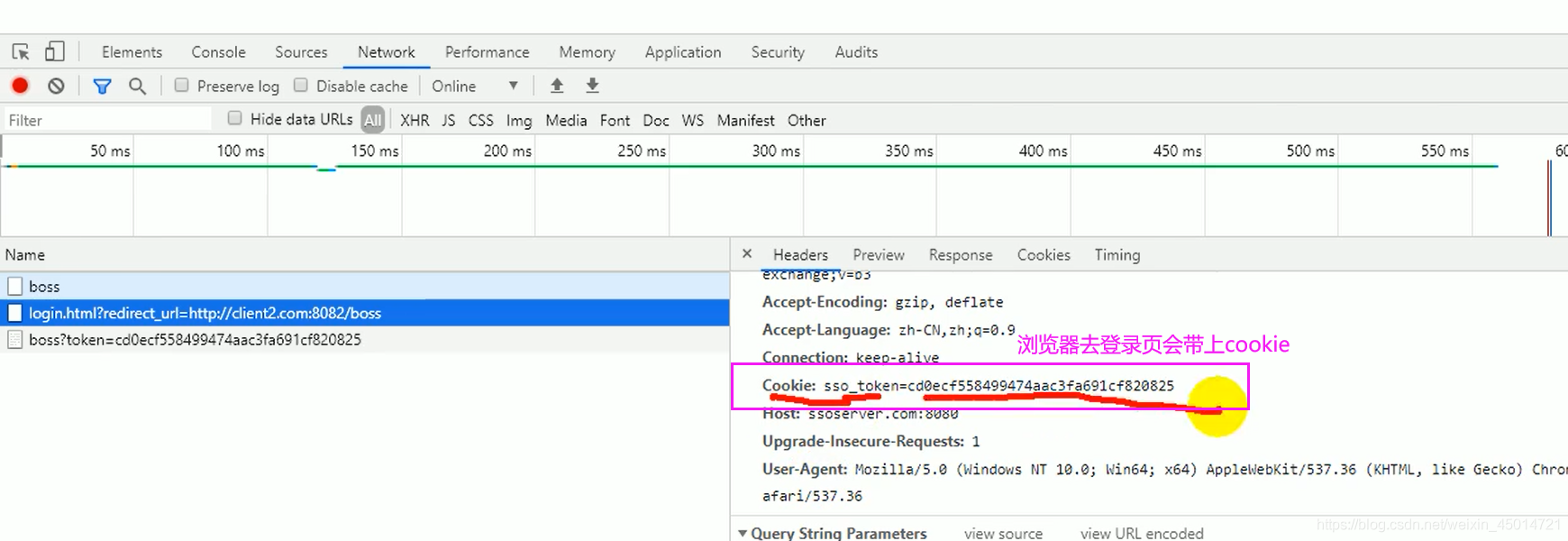Image resolution: width=1568 pixels, height=541 pixels.
Task: Switch to the Response detail tab
Action: (x=961, y=255)
